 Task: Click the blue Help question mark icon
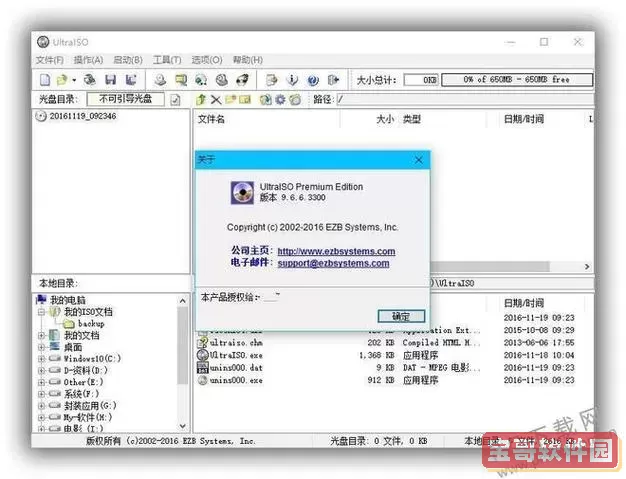[313, 80]
